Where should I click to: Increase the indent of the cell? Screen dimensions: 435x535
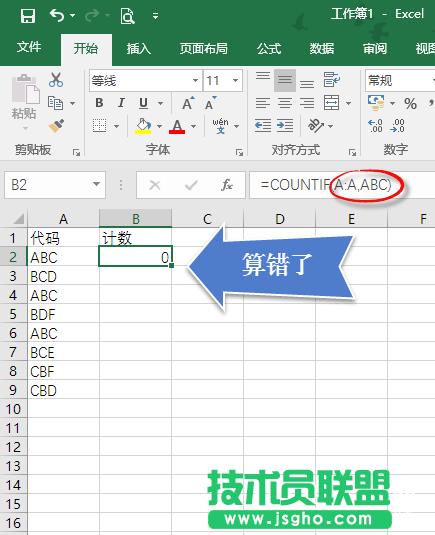click(x=285, y=126)
